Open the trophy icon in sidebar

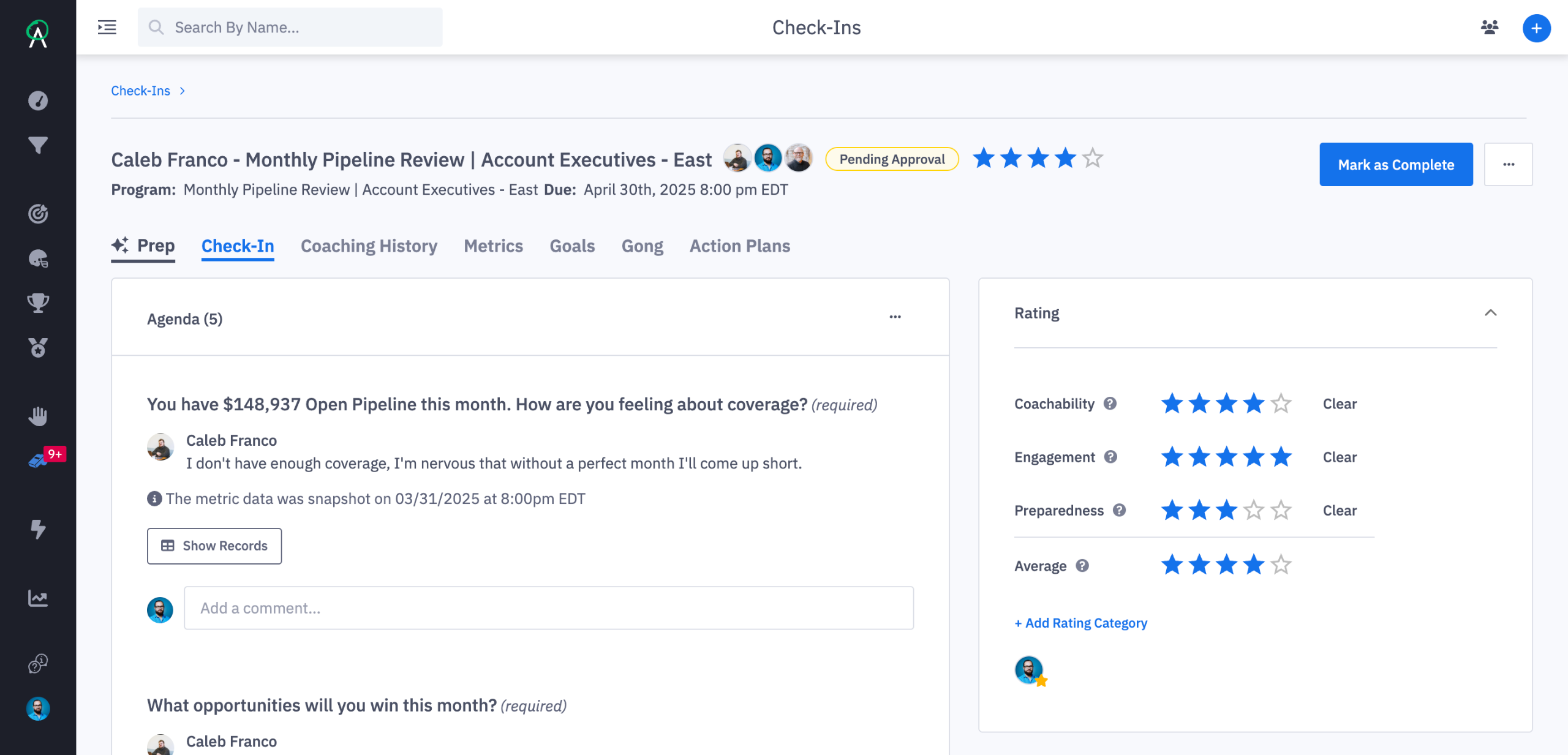(x=38, y=302)
